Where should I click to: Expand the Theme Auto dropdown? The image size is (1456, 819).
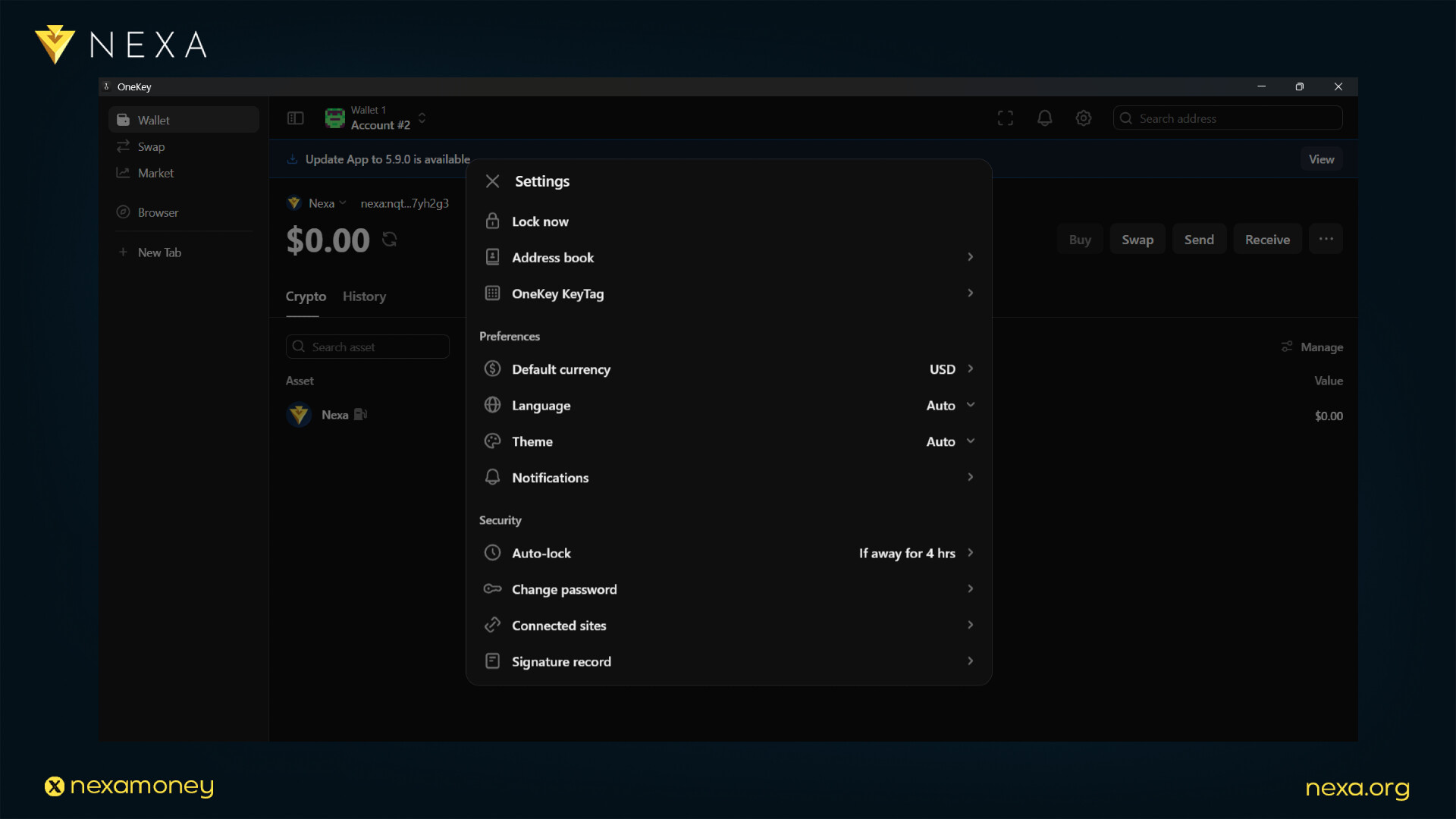click(951, 441)
